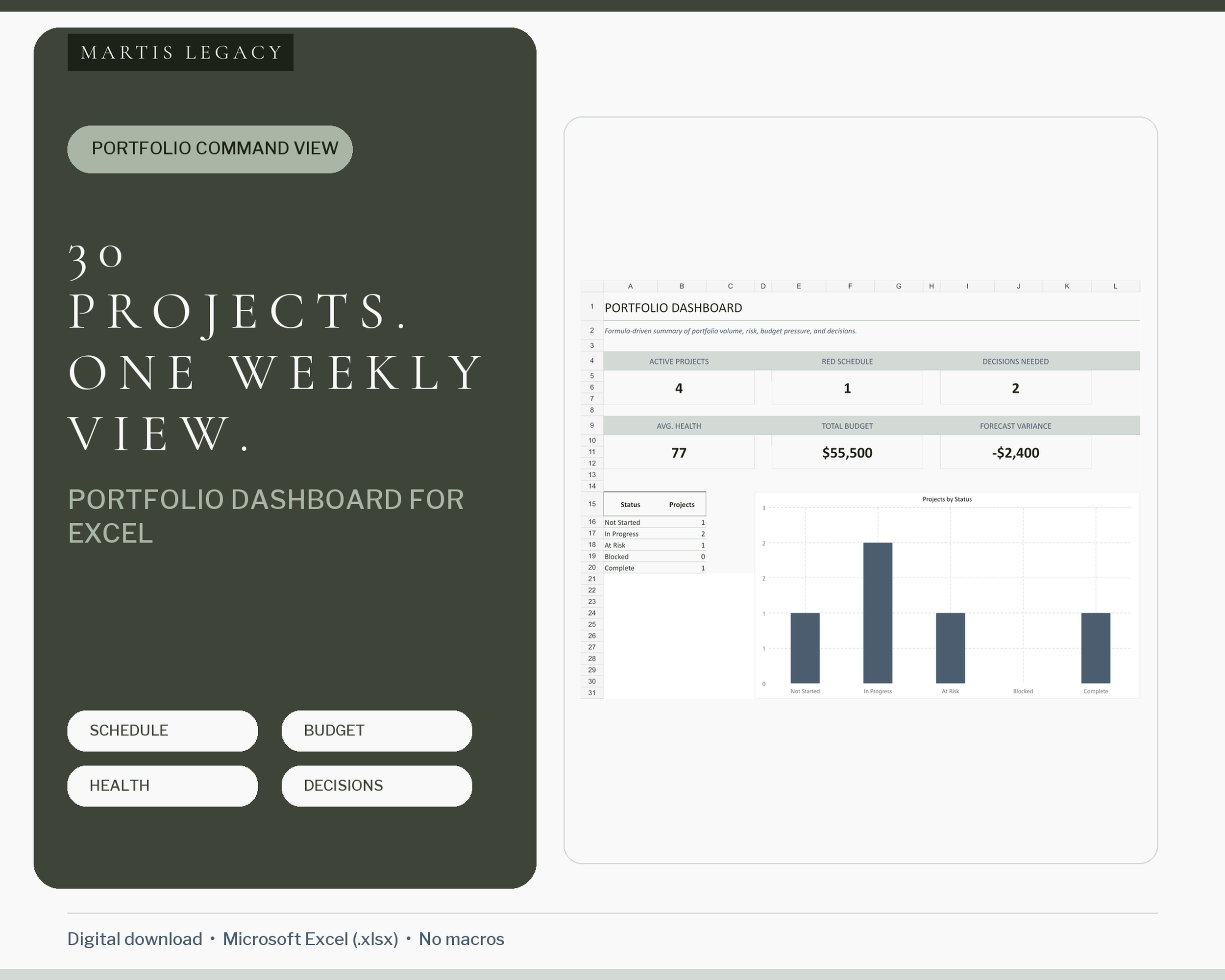Click the Projects table column header
The width and height of the screenshot is (1225, 980).
pyautogui.click(x=682, y=505)
